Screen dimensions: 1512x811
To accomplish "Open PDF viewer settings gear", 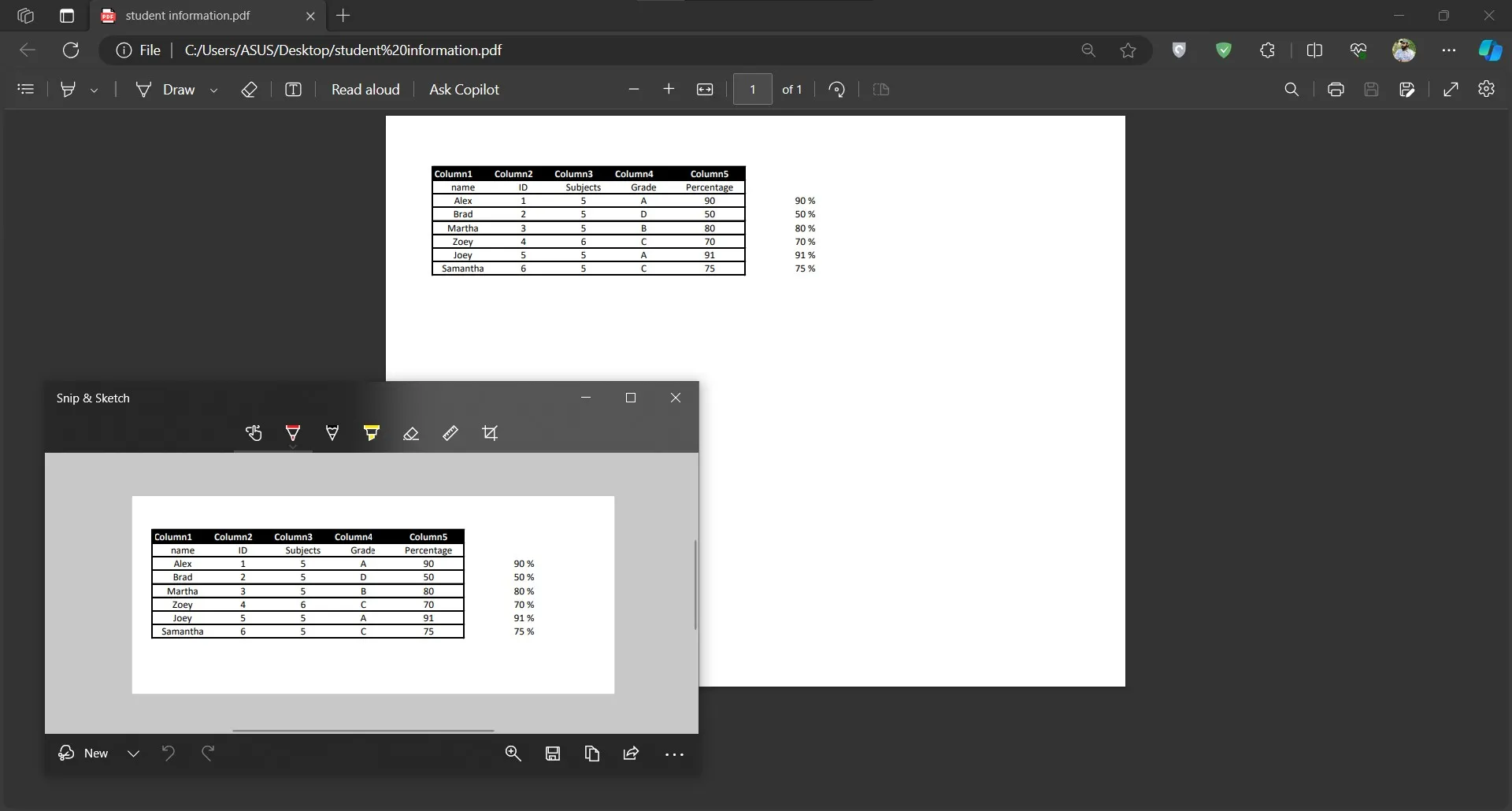I will (x=1486, y=89).
